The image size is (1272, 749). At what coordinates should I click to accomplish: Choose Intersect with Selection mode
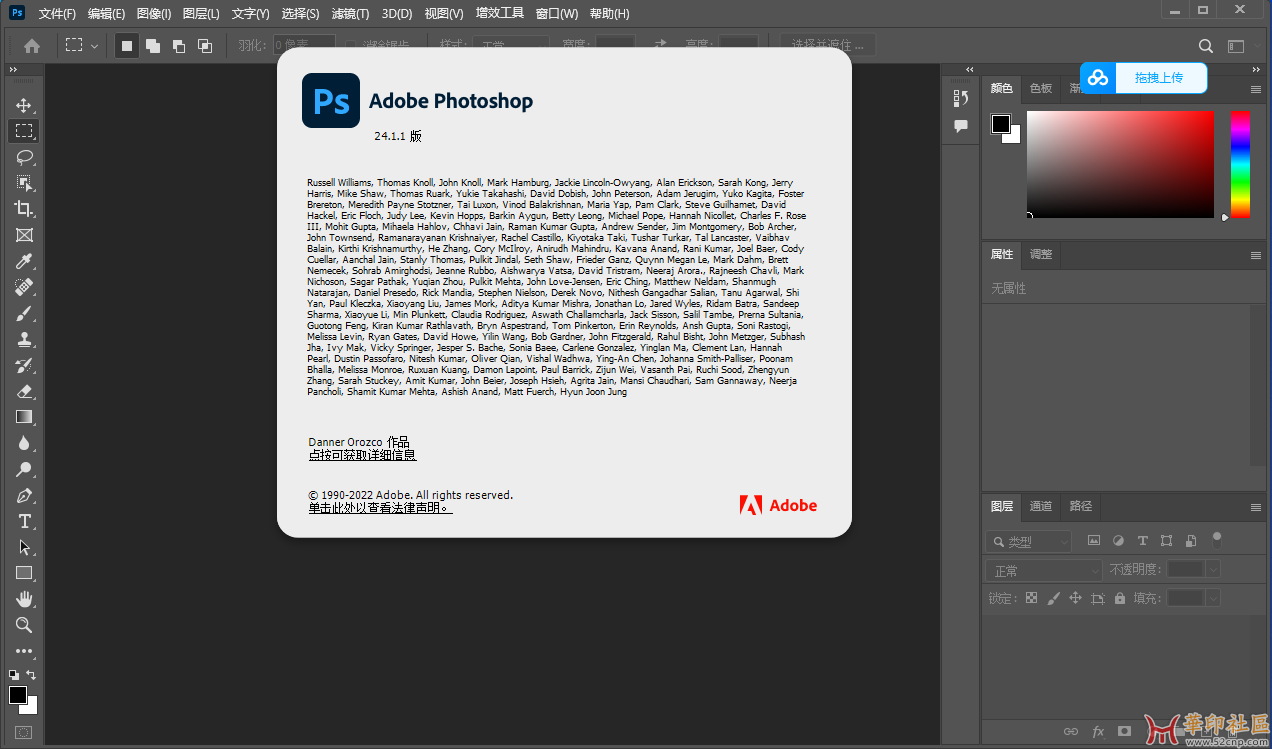click(x=205, y=45)
